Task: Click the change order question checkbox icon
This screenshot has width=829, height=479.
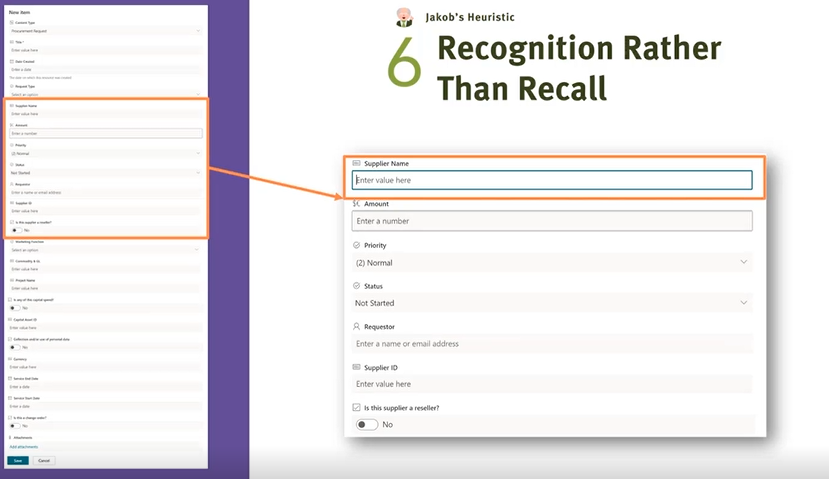Action: pyautogui.click(x=10, y=418)
